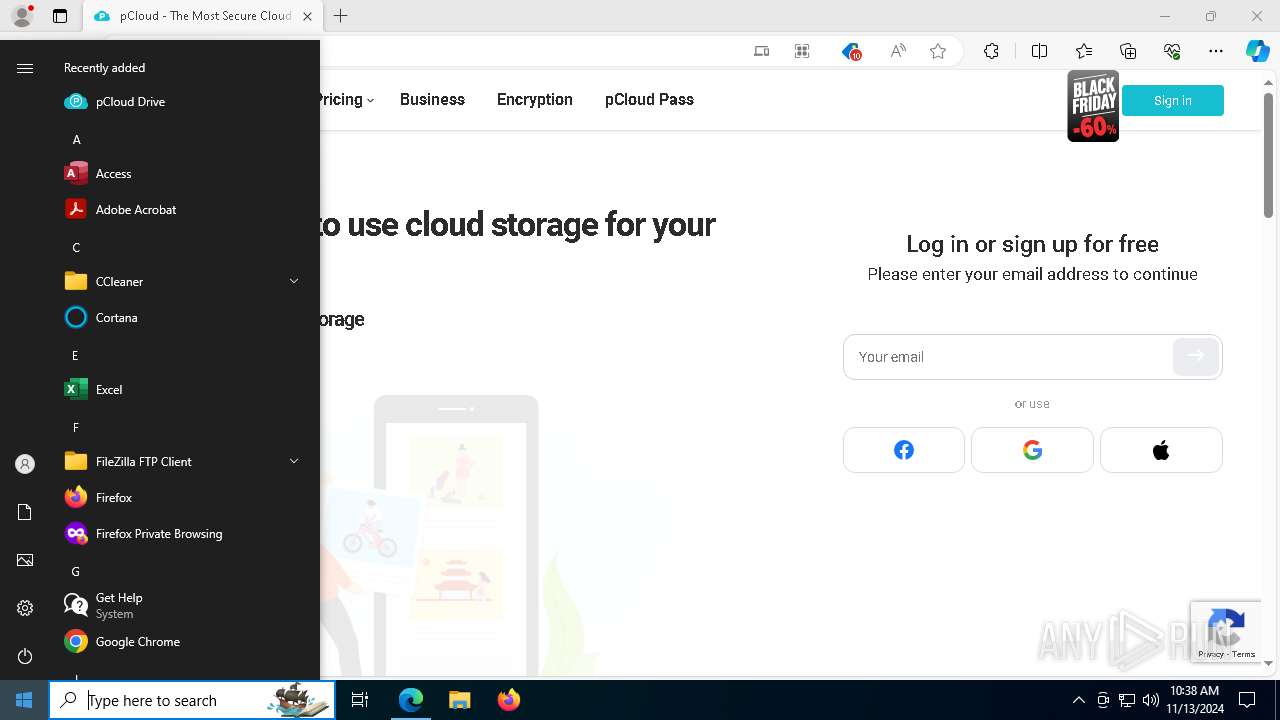
Task: Toggle Edge split screen
Action: (x=1039, y=51)
